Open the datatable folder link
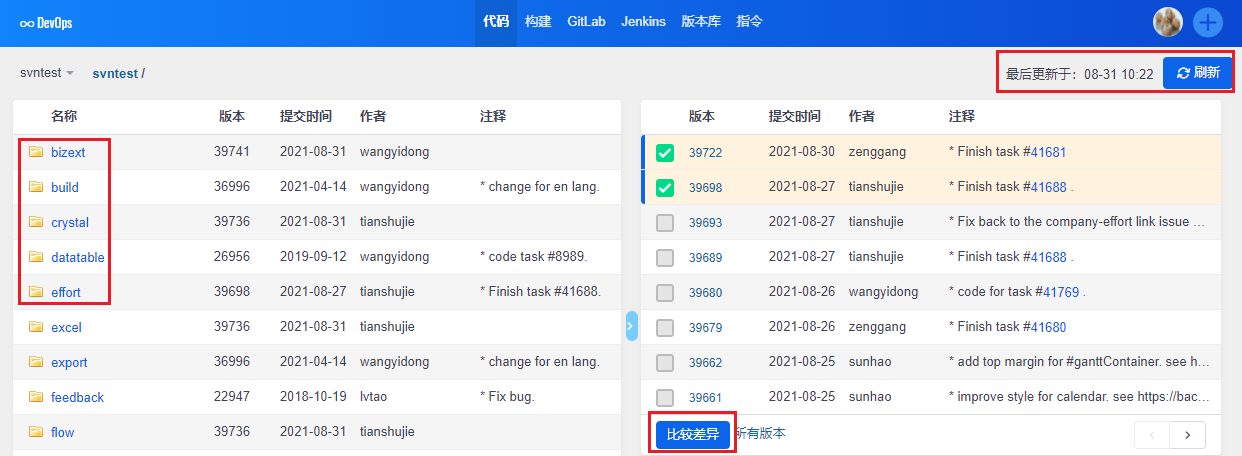Viewport: 1242px width, 456px height. [78, 257]
